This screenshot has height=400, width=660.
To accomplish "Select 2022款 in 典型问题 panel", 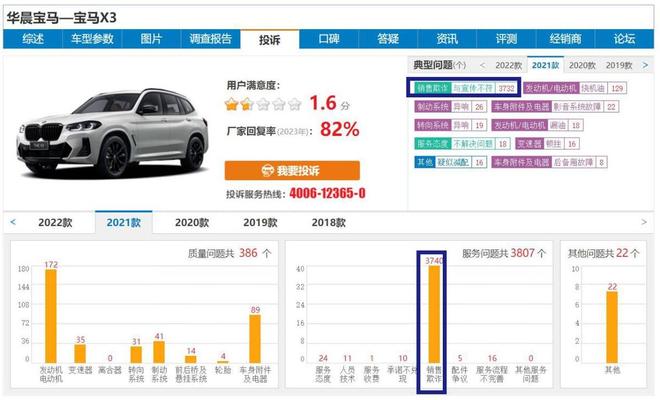I will 508,65.
